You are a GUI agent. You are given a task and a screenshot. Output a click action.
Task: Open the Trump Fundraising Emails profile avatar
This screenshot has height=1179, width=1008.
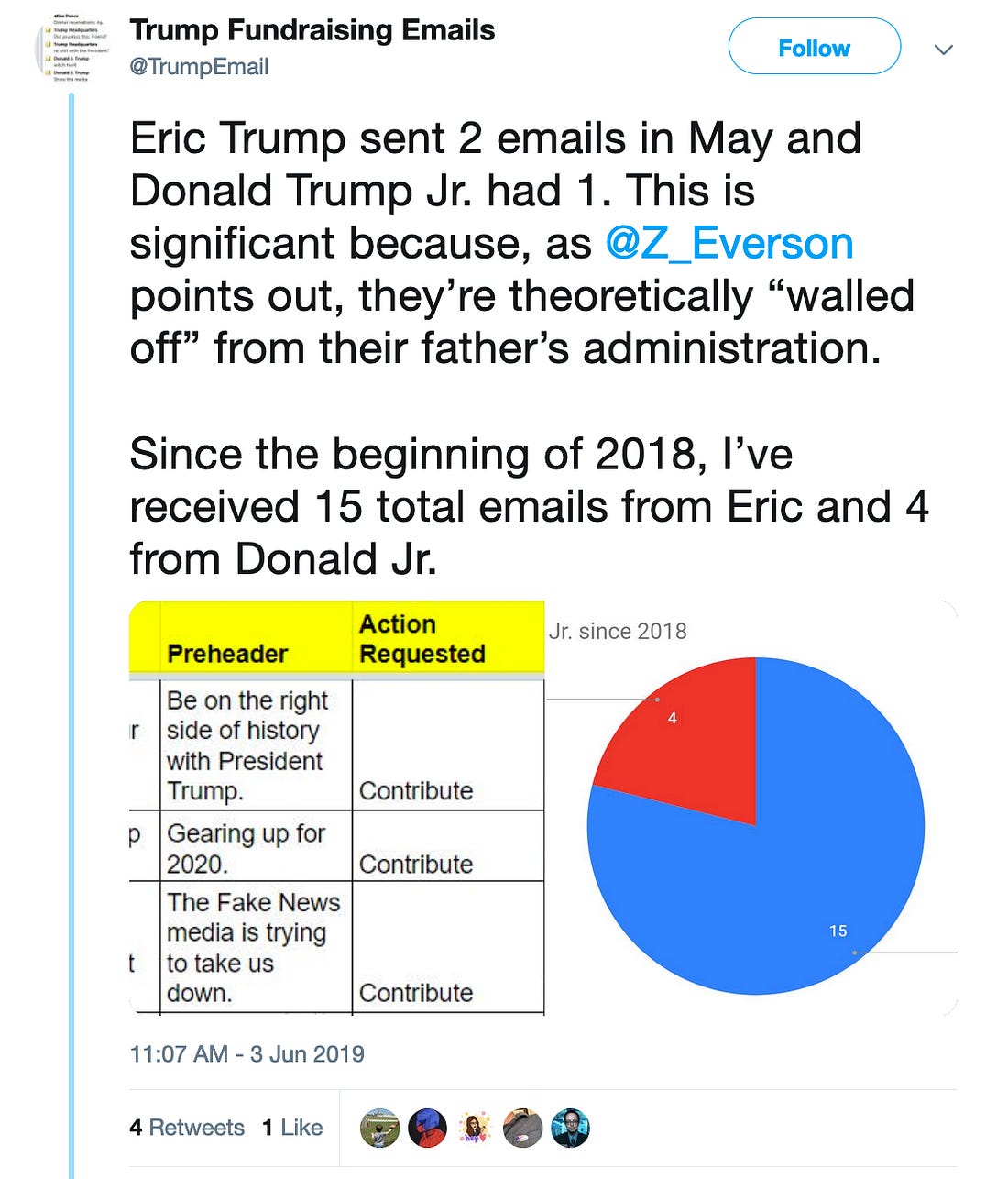click(72, 48)
